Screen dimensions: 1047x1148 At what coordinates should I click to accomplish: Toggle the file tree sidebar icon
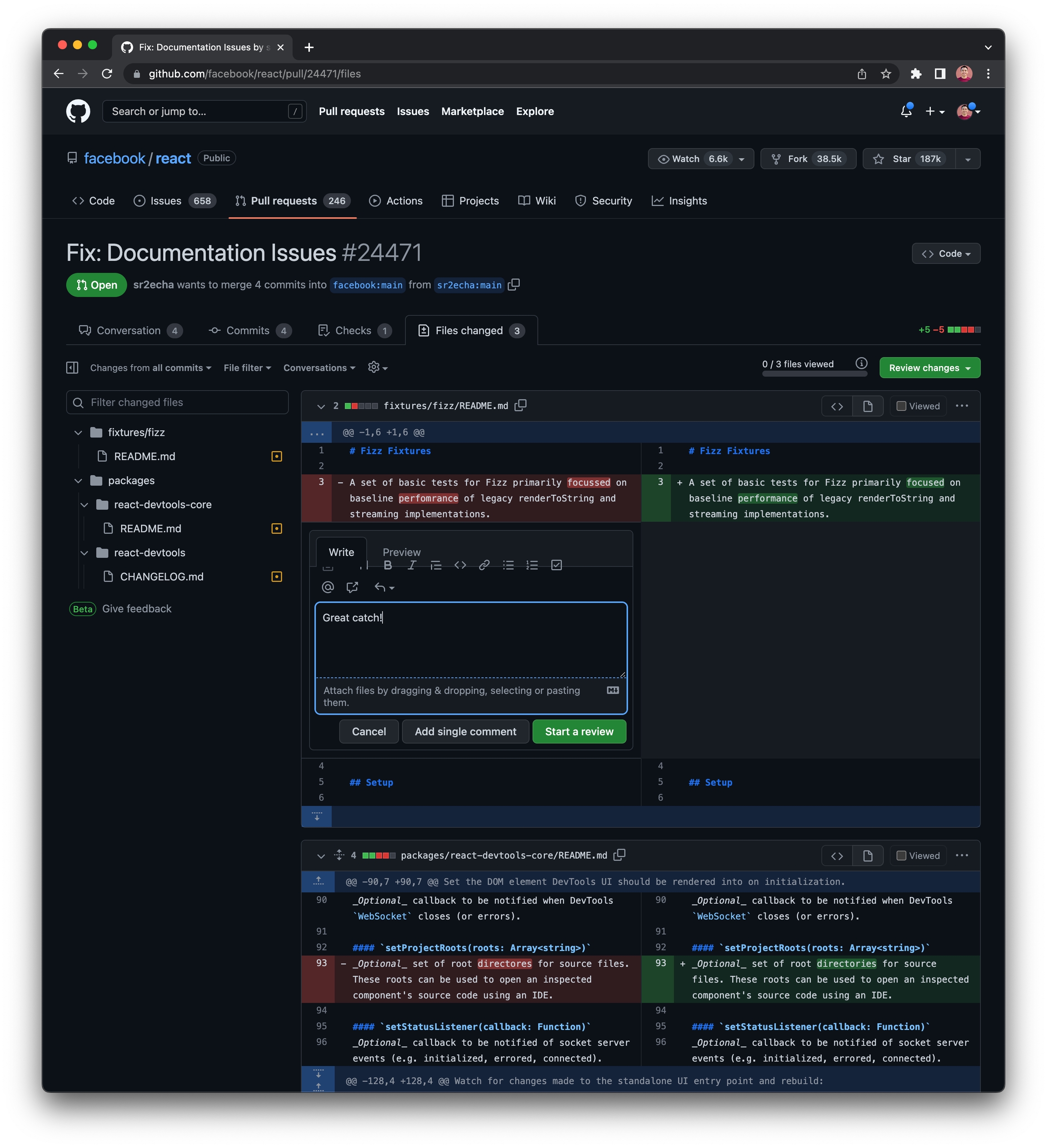[72, 368]
